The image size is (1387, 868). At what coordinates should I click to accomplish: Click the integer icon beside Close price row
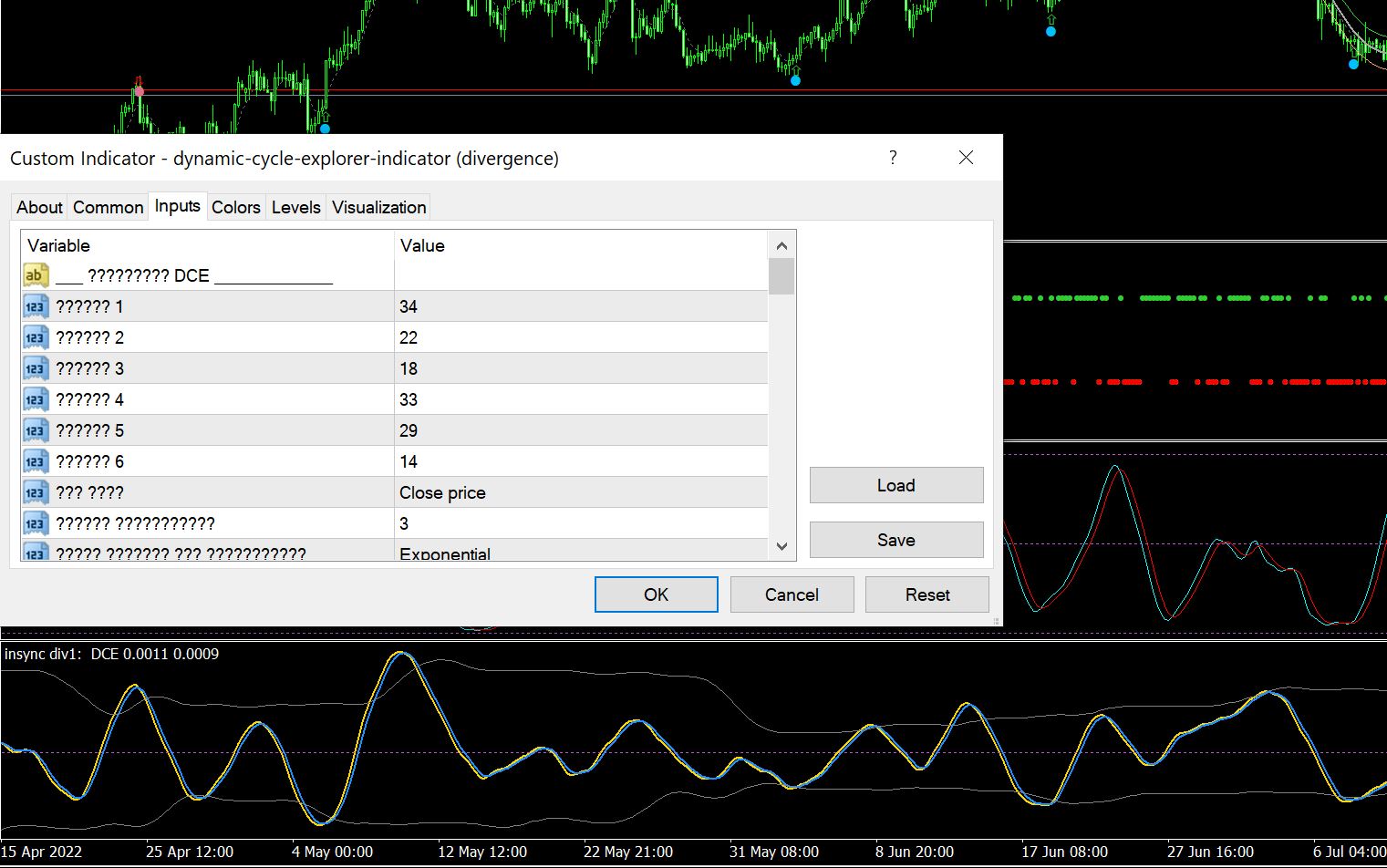pyautogui.click(x=36, y=492)
